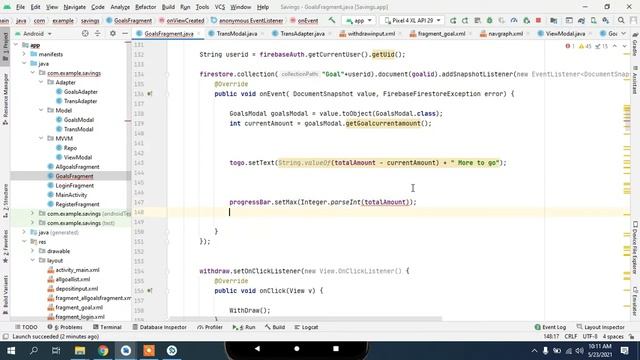Open the Build menu
640x360 pixels.
tap(168, 7)
